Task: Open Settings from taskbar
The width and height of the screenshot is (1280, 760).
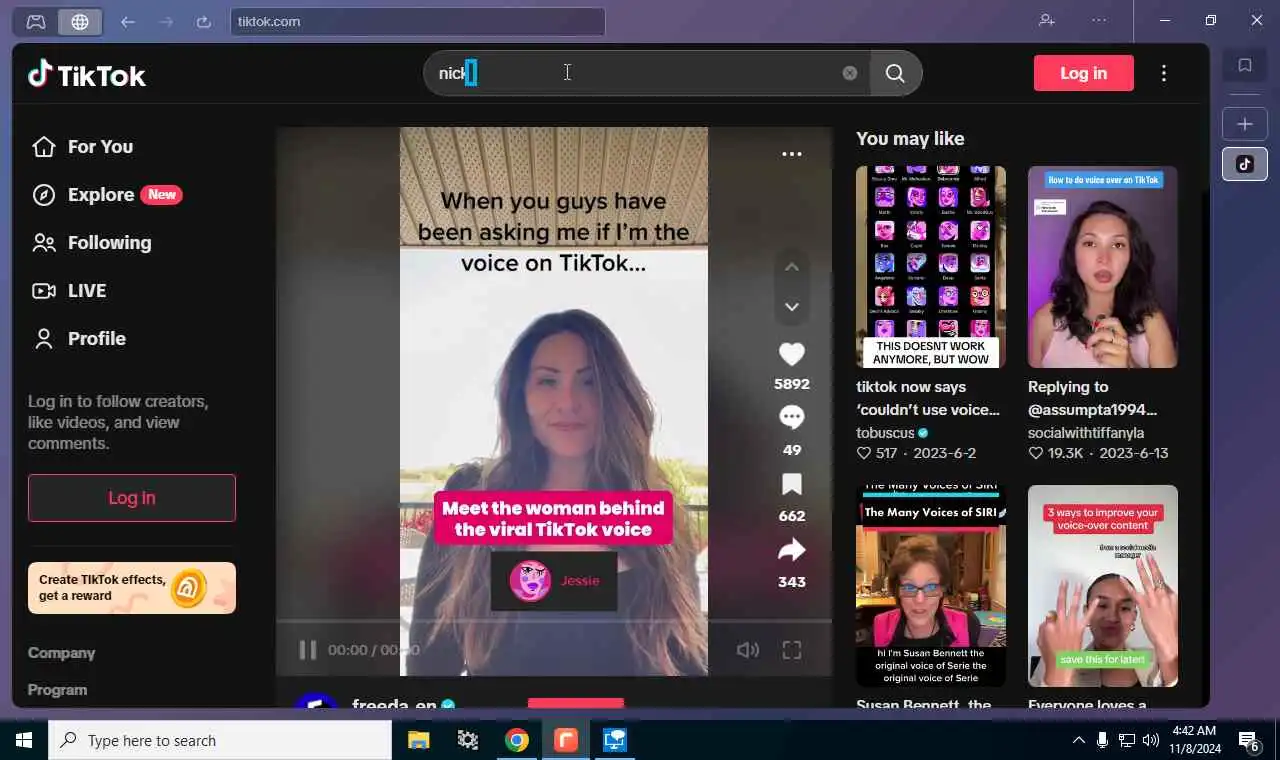Action: 467,740
